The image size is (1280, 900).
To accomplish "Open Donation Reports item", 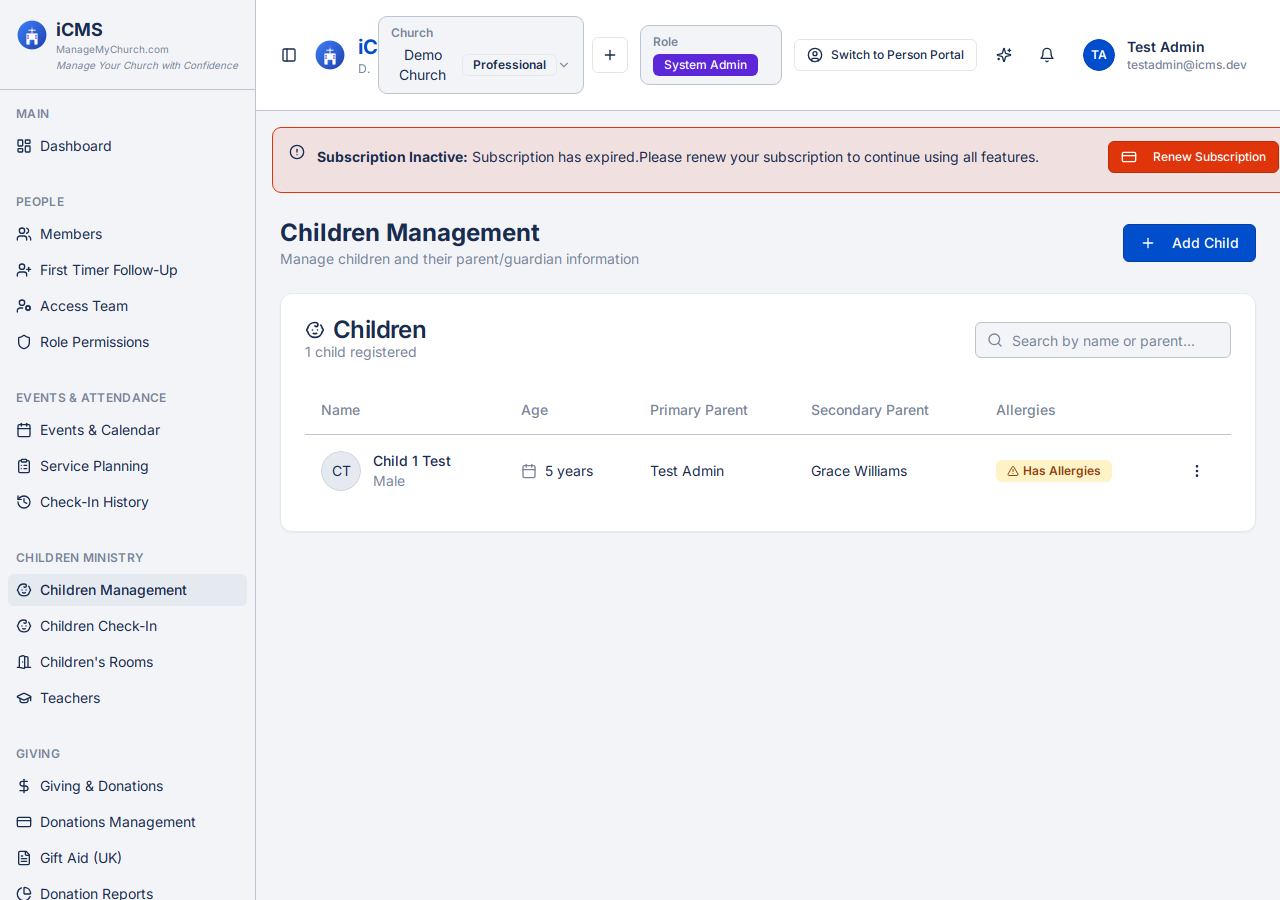I will point(127,892).
